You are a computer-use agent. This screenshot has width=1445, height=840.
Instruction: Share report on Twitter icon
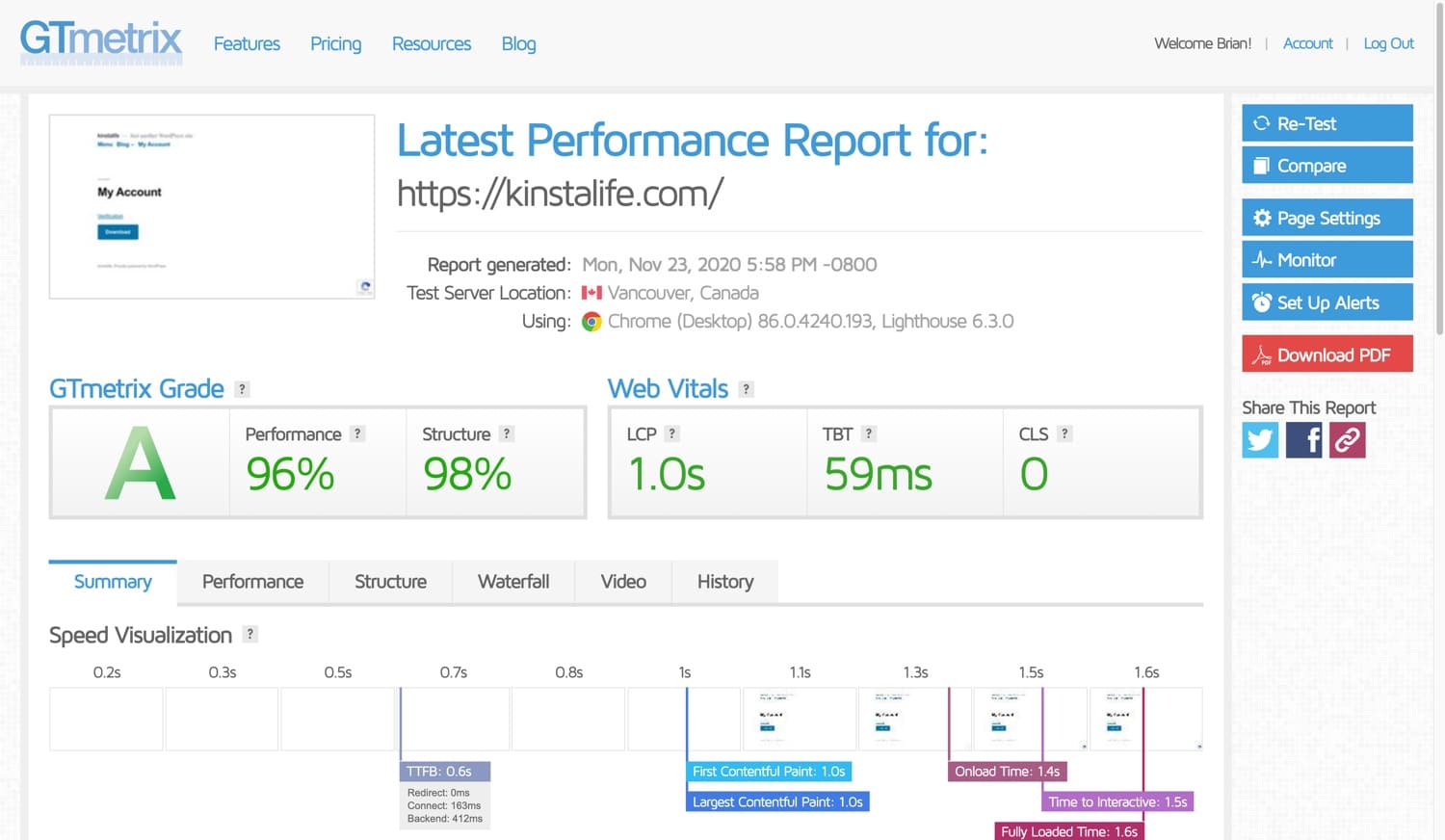(1260, 440)
